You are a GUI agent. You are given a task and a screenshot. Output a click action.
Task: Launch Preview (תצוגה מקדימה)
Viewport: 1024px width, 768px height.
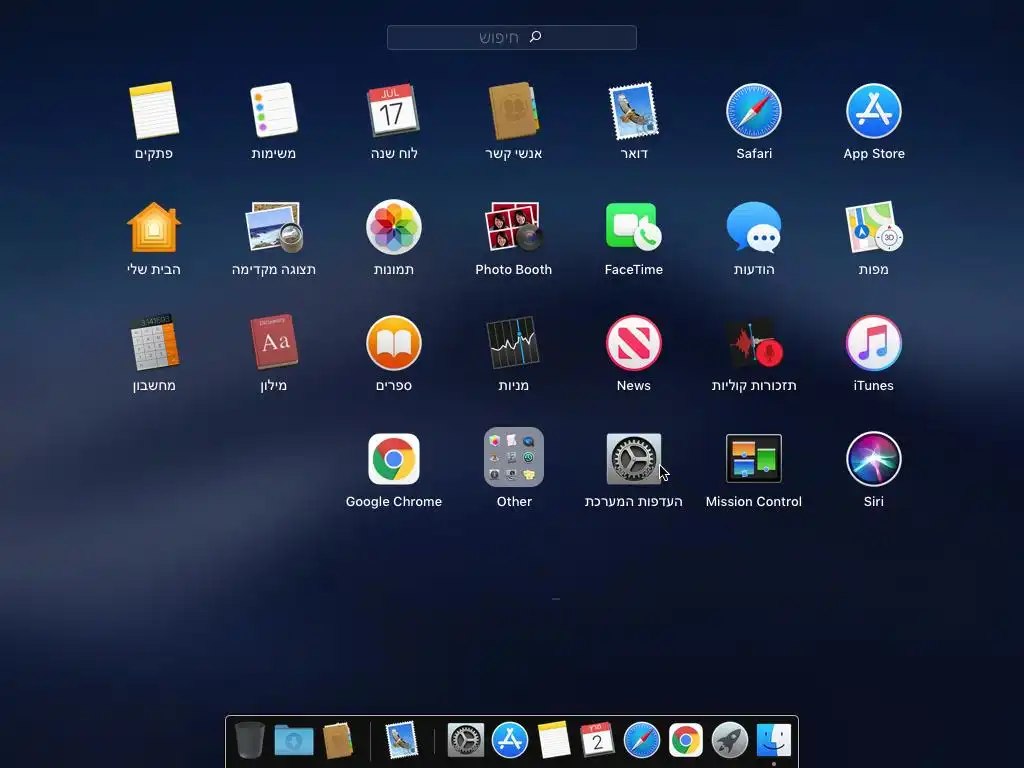[274, 227]
